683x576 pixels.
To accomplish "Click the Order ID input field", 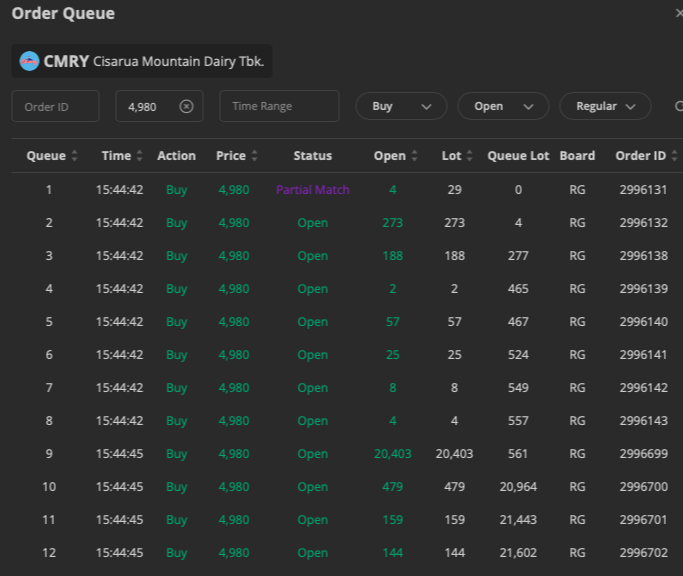I will [55, 106].
